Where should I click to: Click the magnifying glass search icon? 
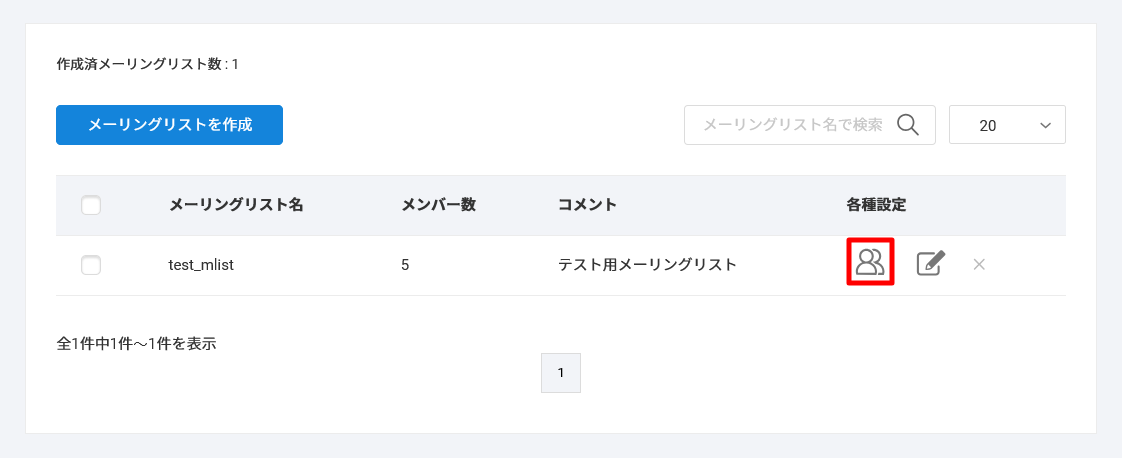pos(907,125)
